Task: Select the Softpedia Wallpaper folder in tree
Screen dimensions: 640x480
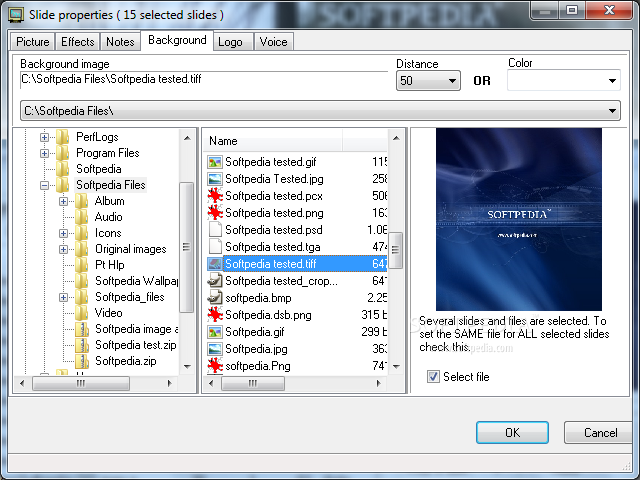Action: click(x=137, y=281)
